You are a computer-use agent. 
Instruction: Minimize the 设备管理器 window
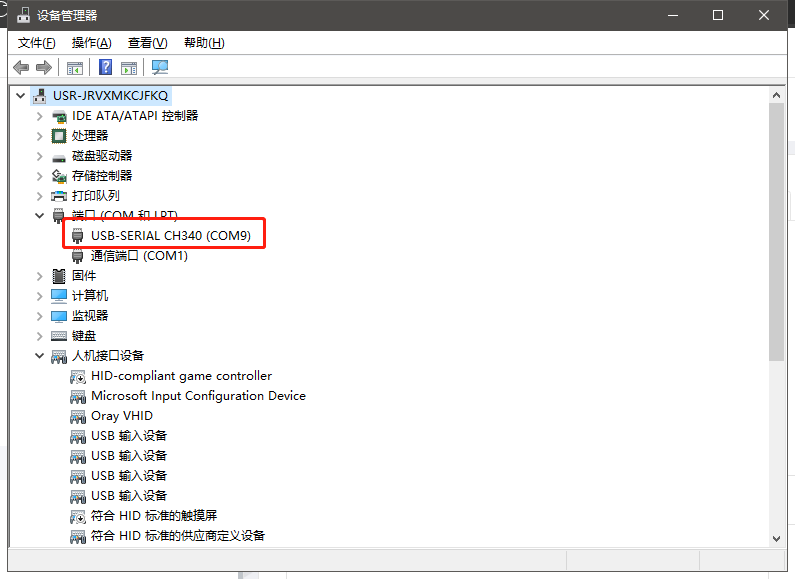point(673,15)
